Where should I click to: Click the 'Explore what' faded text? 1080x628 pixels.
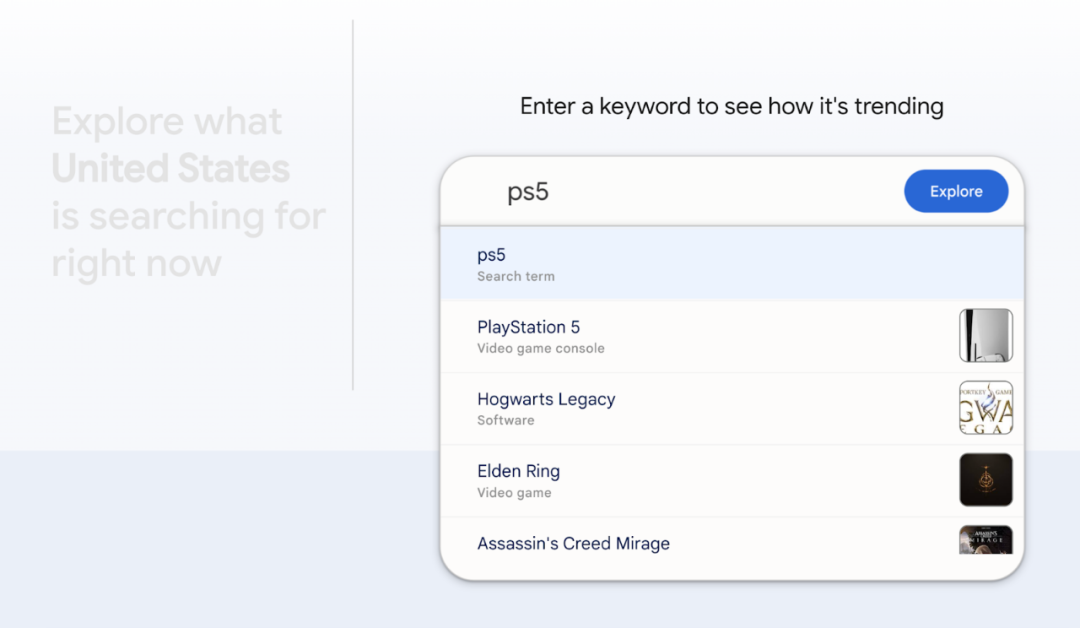point(167,122)
